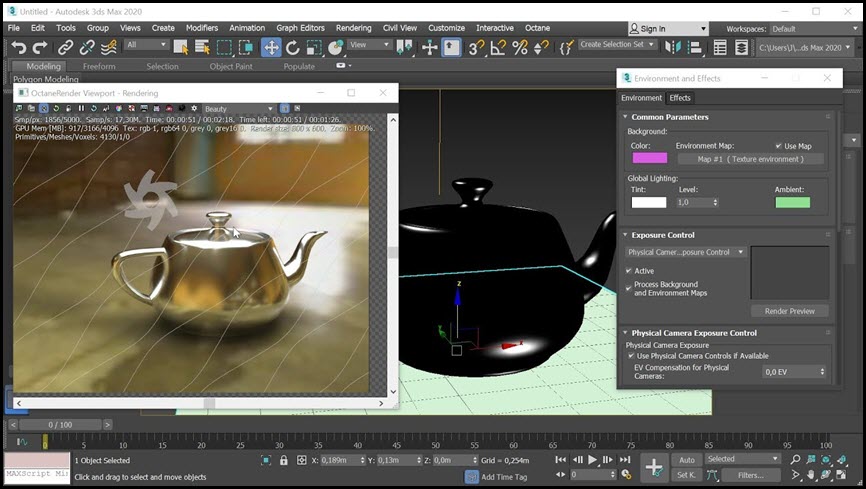The width and height of the screenshot is (866, 489).
Task: Switch to the Freeform ribbon tab
Action: [x=99, y=66]
